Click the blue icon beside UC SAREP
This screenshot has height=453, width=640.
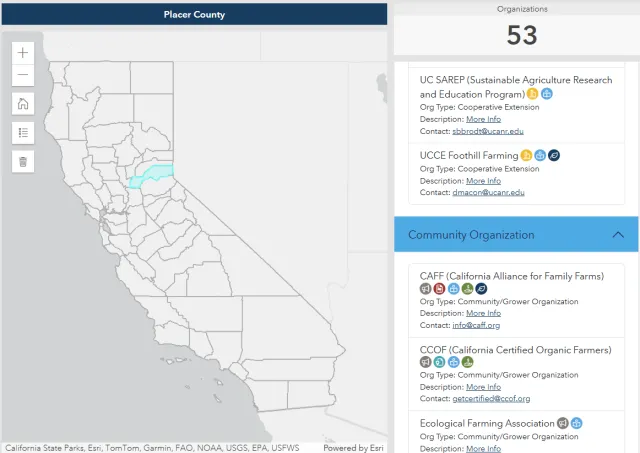547,94
